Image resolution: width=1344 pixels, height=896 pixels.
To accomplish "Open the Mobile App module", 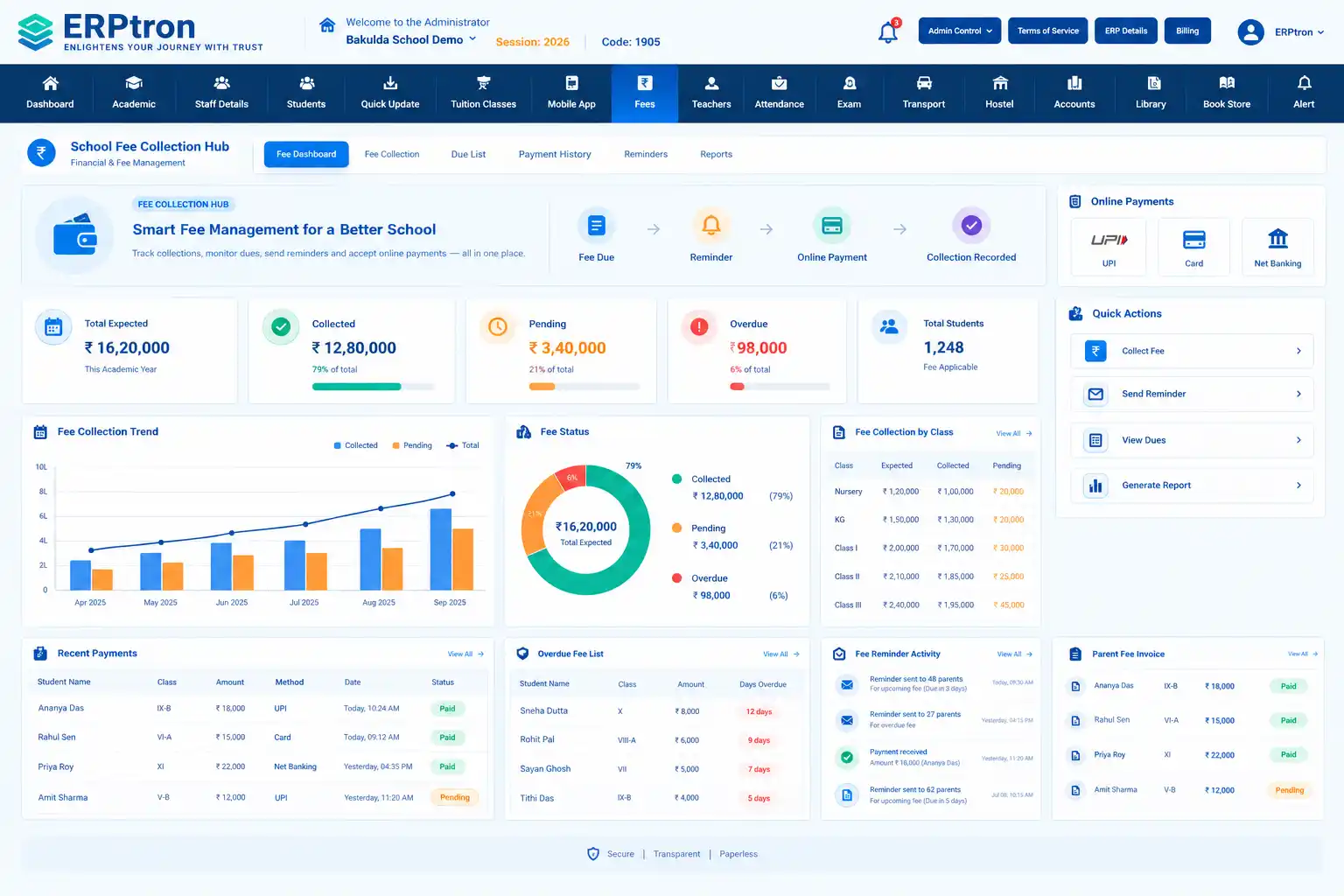I will pyautogui.click(x=571, y=93).
